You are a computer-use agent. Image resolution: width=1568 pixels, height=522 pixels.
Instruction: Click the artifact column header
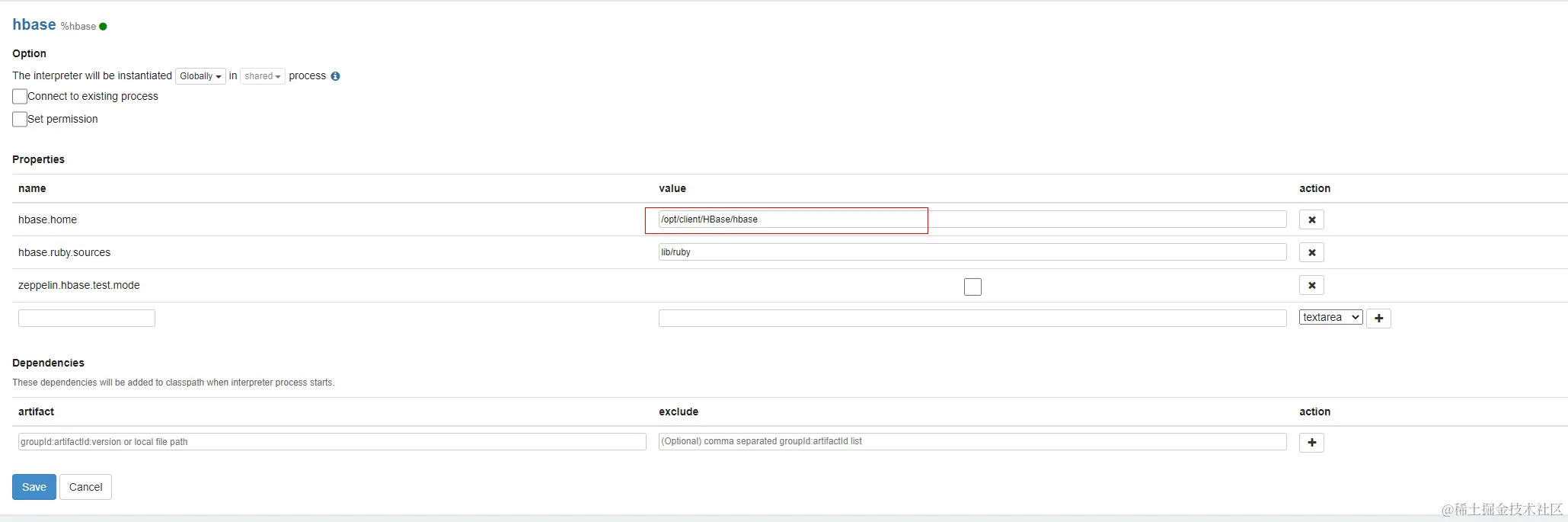pyautogui.click(x=36, y=412)
